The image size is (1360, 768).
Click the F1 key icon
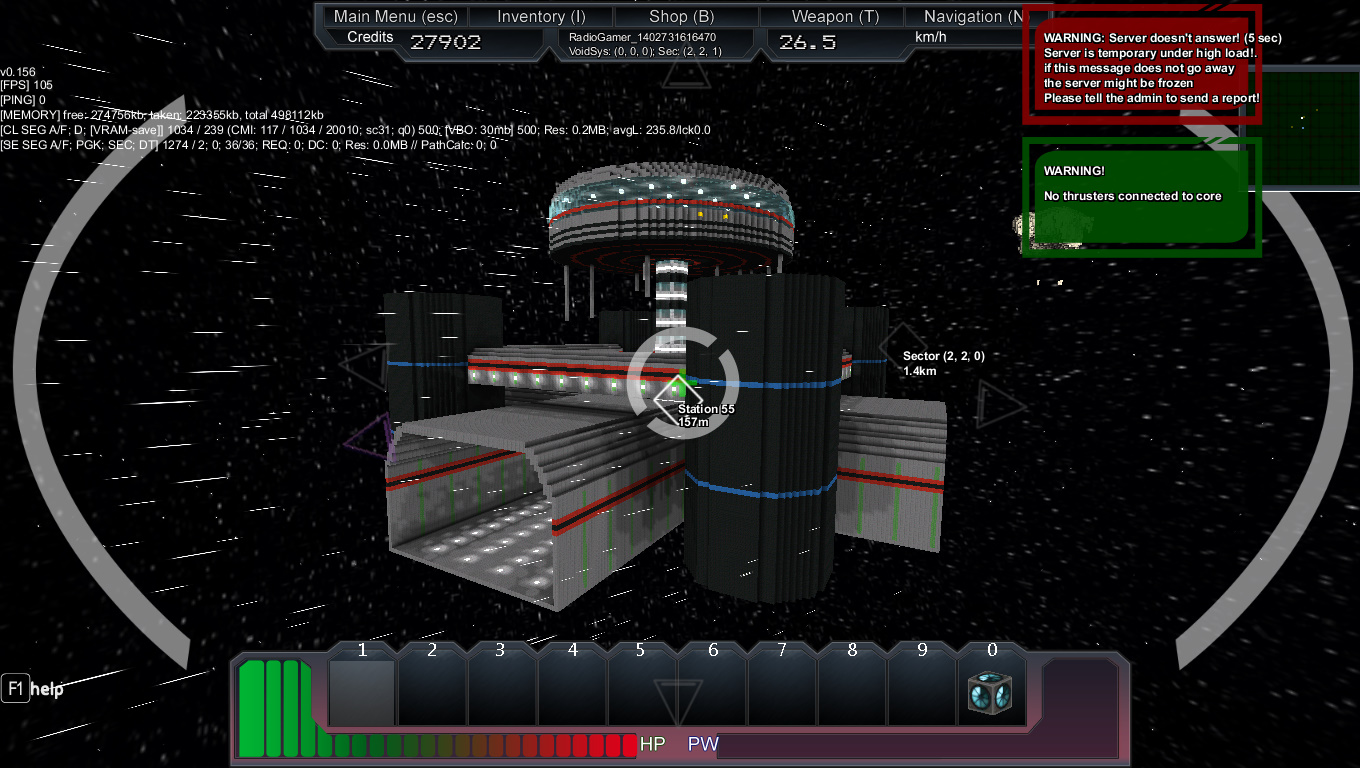pyautogui.click(x=15, y=688)
